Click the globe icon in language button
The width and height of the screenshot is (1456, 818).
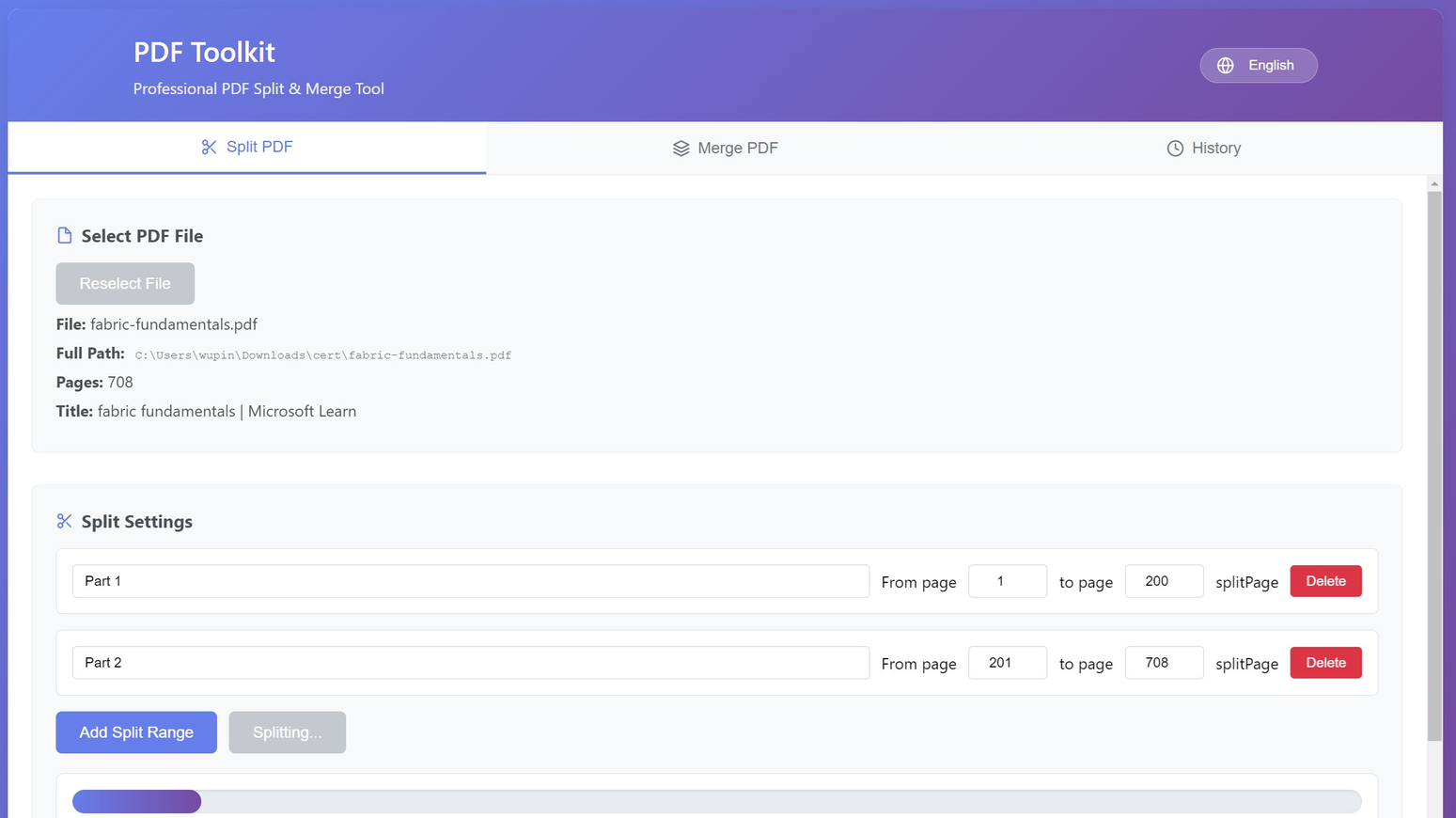[1226, 66]
